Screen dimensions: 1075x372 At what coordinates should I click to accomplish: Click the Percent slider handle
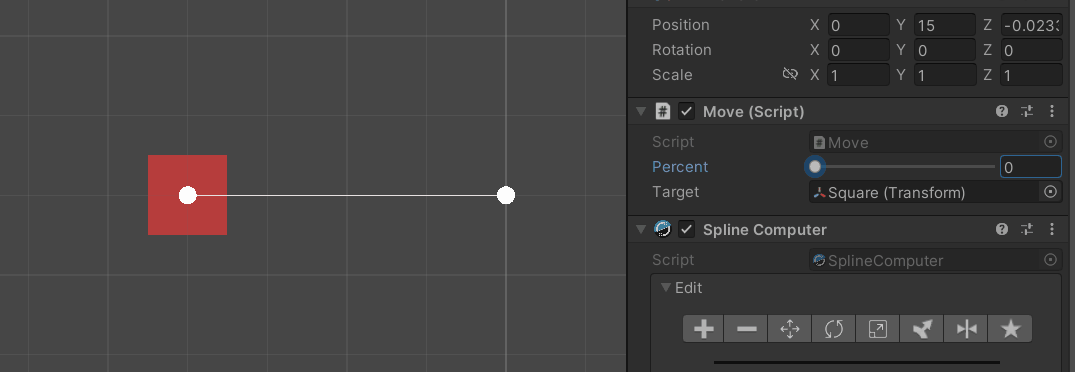pos(814,166)
